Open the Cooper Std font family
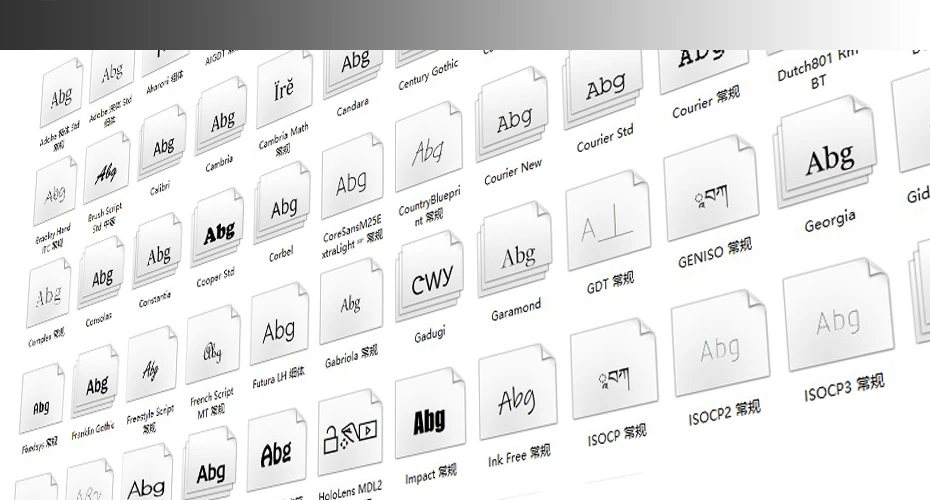The image size is (930, 500). click(x=218, y=230)
